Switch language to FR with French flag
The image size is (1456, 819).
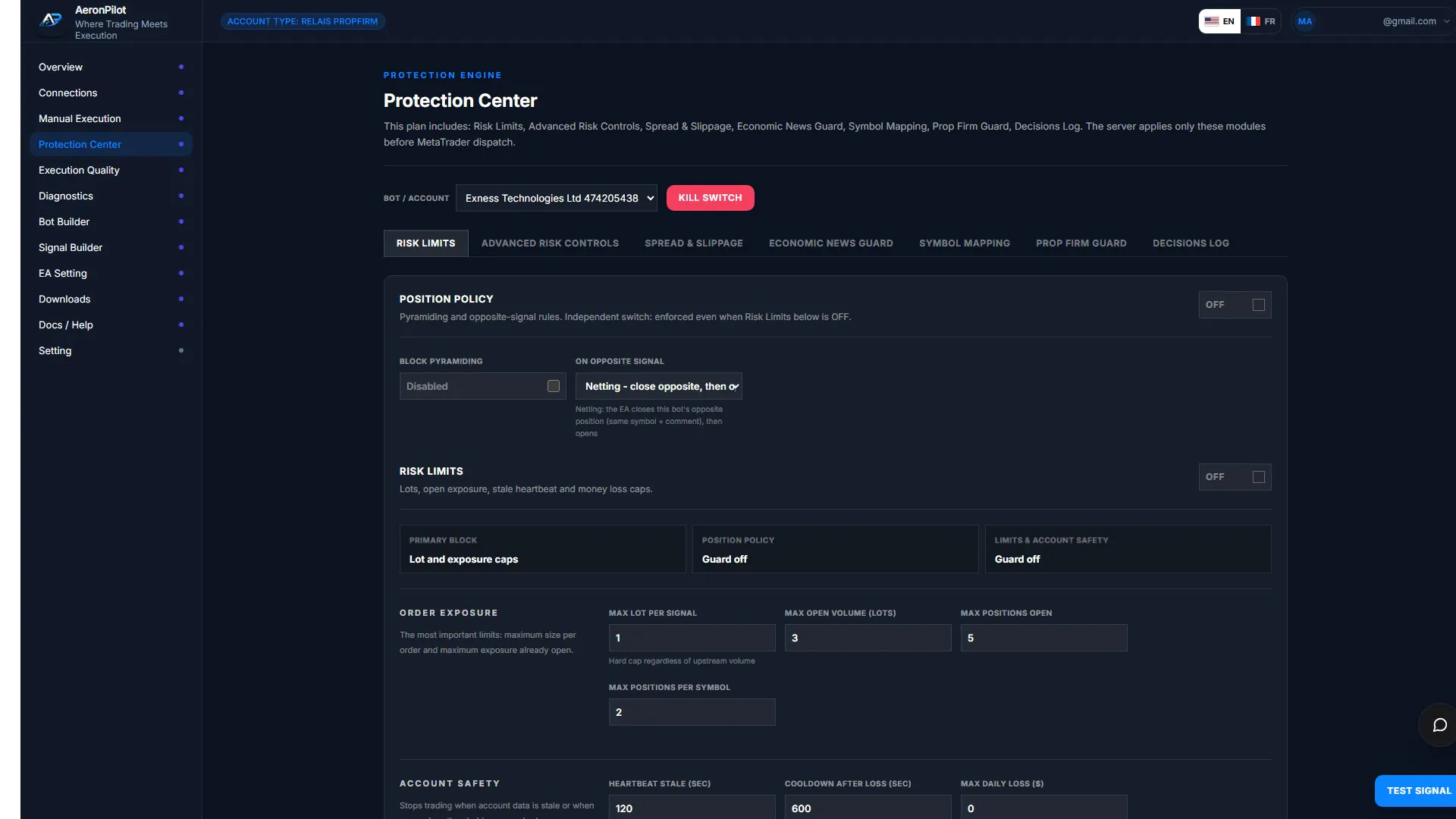point(1261,21)
